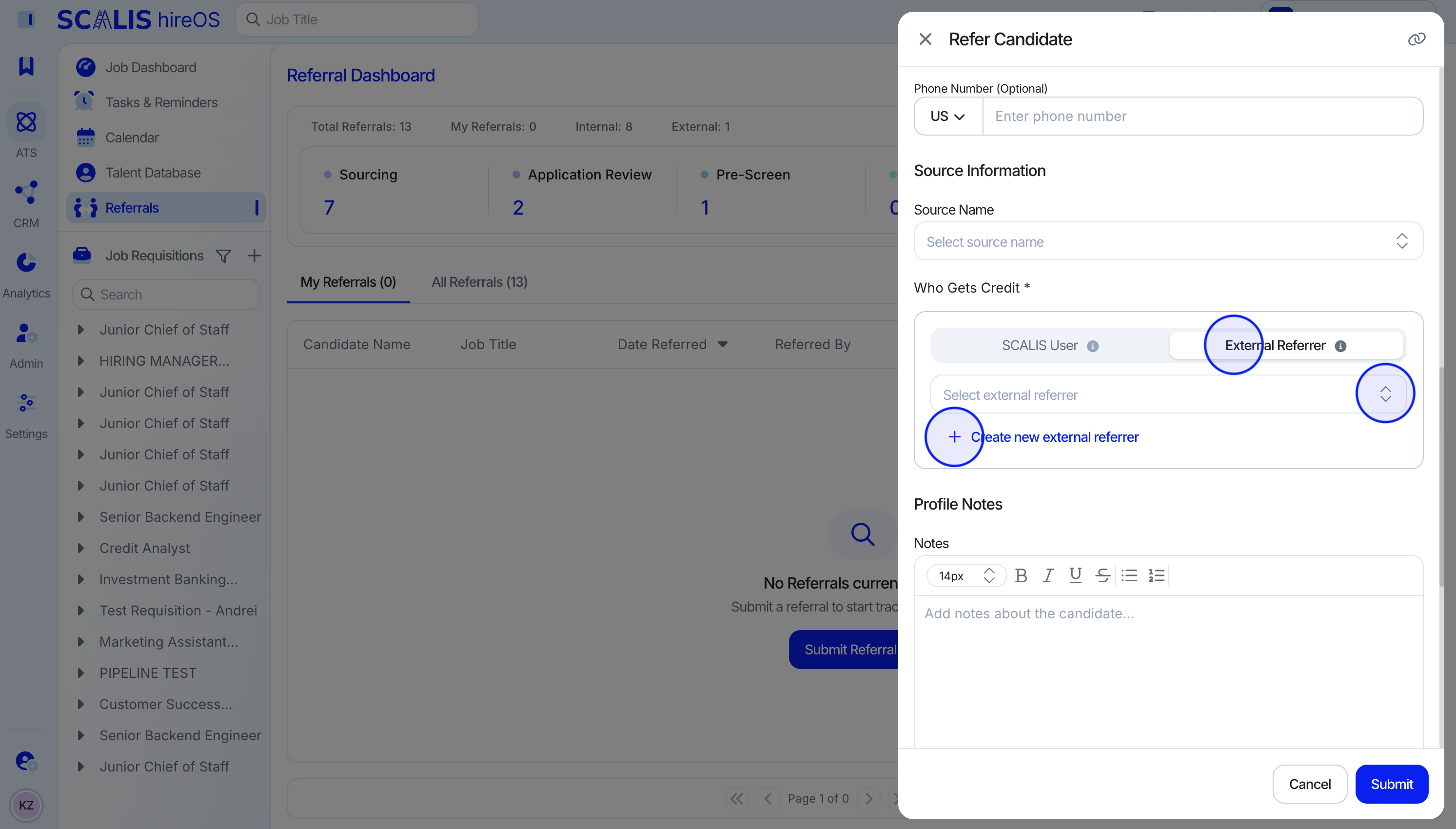Switch to All Referrals tab

[479, 282]
